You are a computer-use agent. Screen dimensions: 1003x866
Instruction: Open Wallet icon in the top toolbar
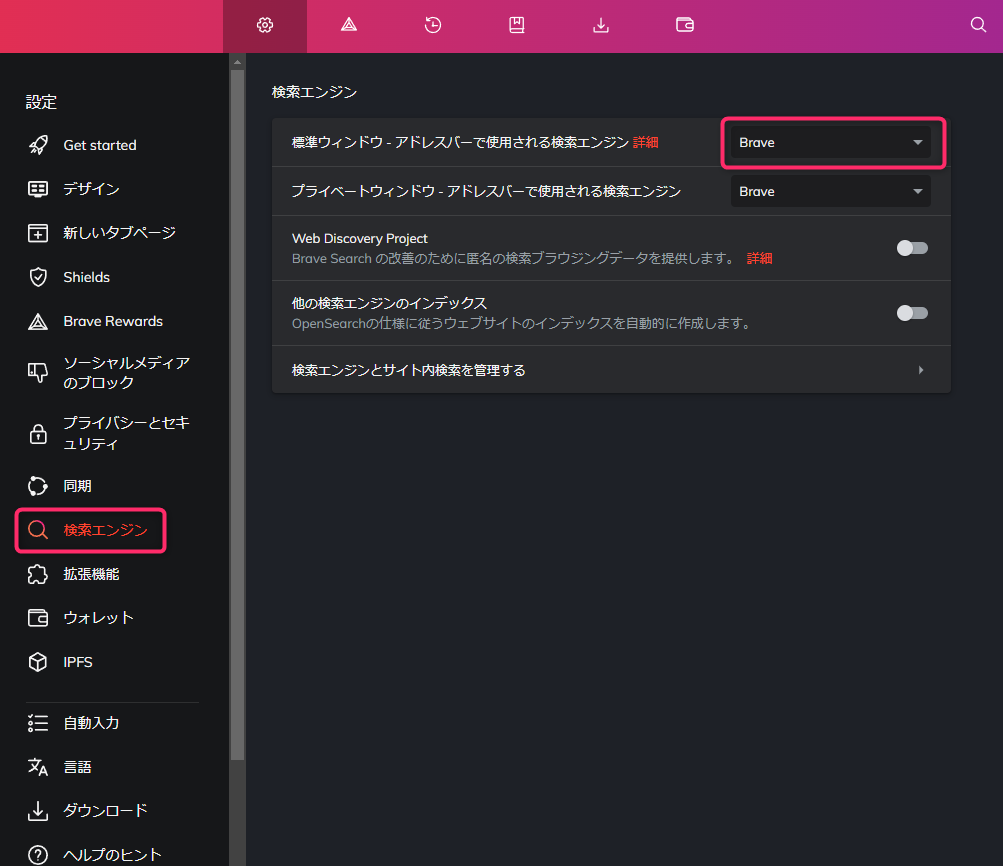685,26
